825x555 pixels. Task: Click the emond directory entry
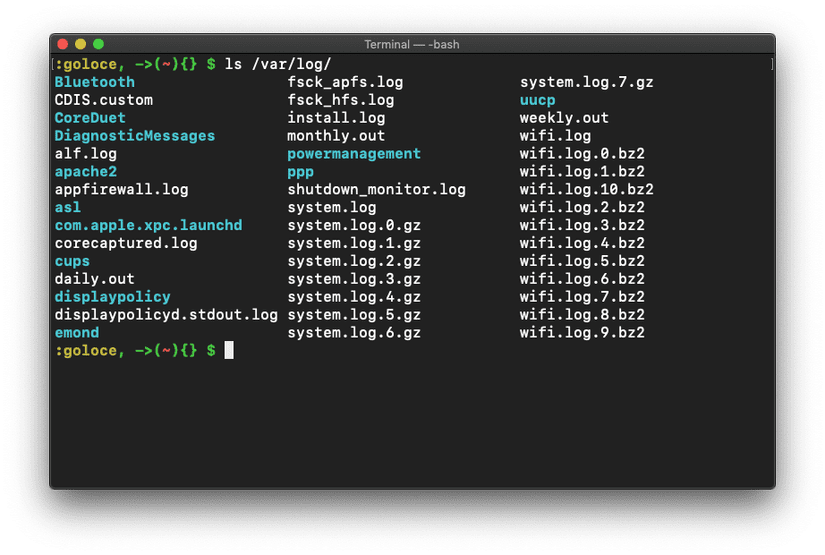click(77, 332)
